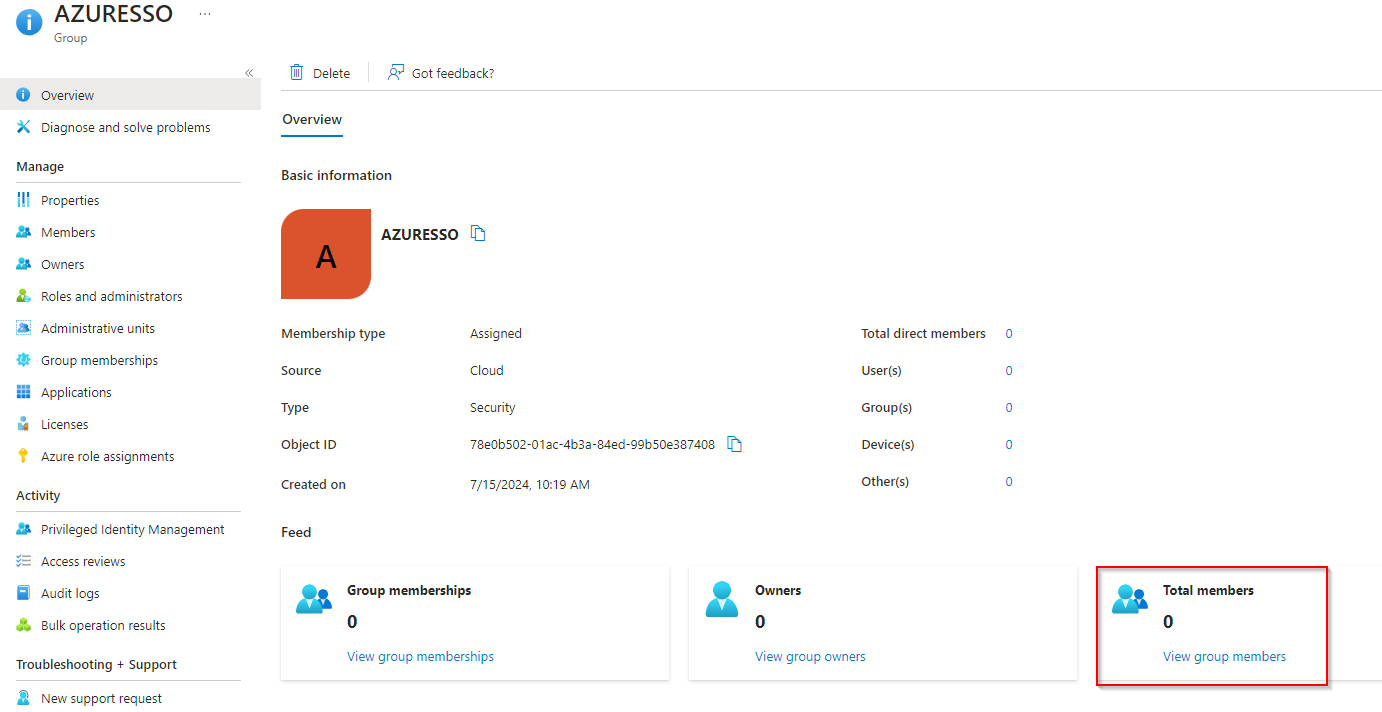The width and height of the screenshot is (1382, 712).
Task: Click the User(s) count link
Action: click(1009, 370)
